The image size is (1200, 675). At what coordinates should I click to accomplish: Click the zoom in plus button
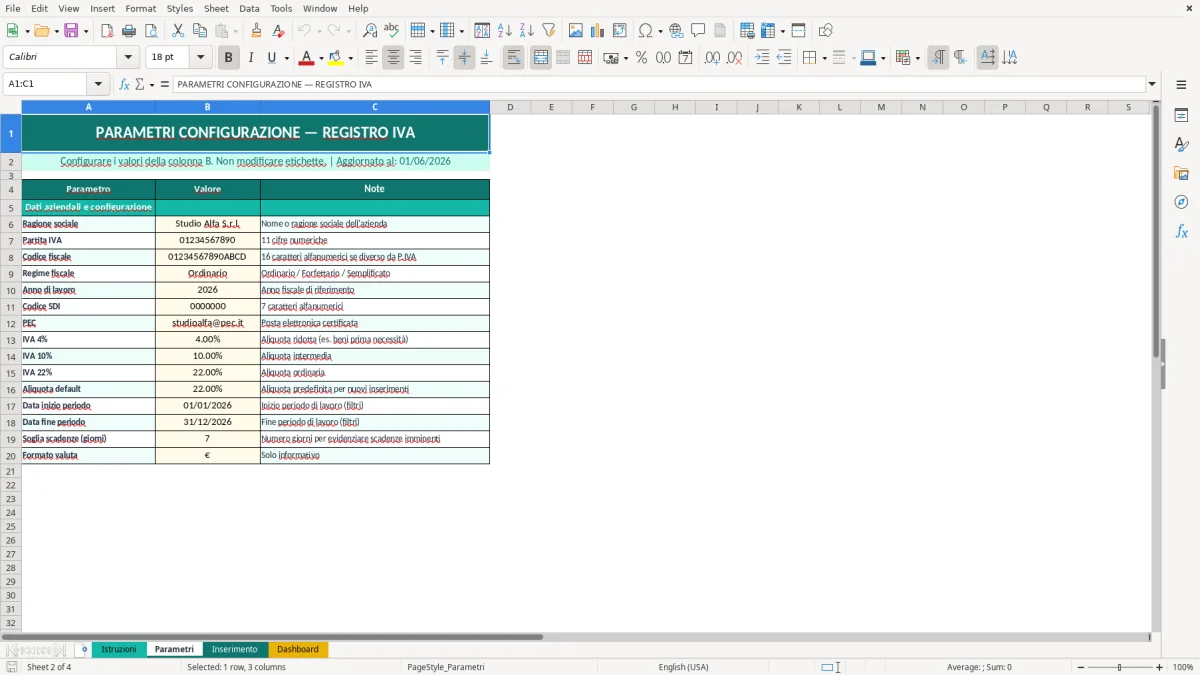tap(1160, 667)
